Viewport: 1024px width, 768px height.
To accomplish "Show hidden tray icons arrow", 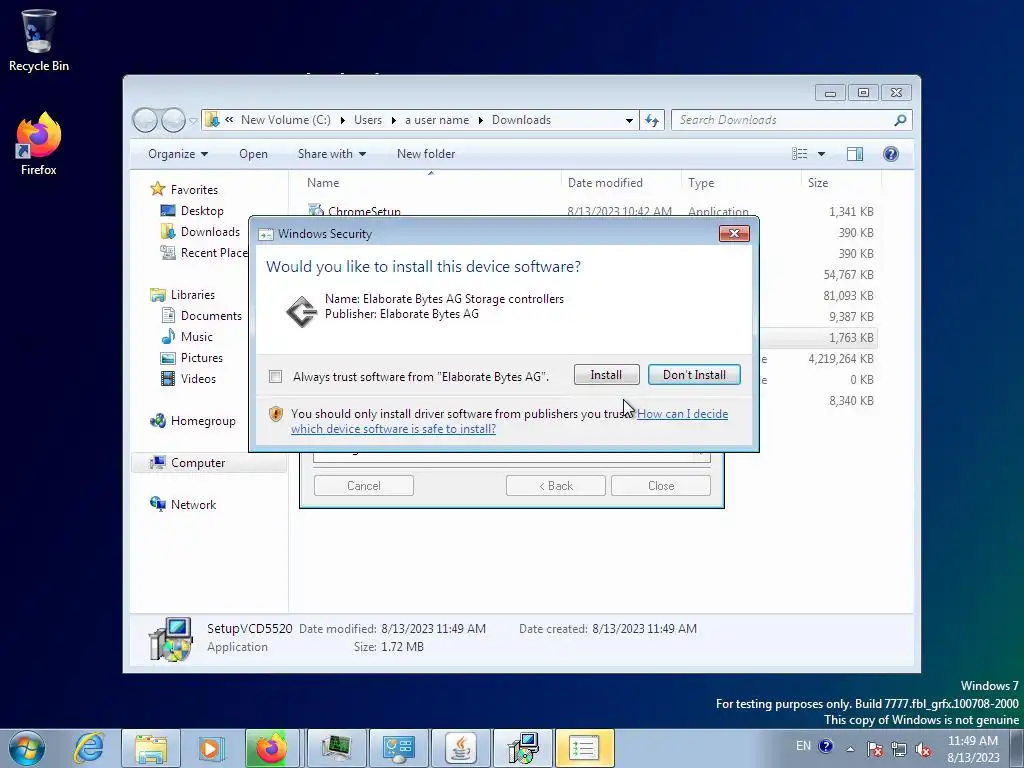I will coord(850,749).
